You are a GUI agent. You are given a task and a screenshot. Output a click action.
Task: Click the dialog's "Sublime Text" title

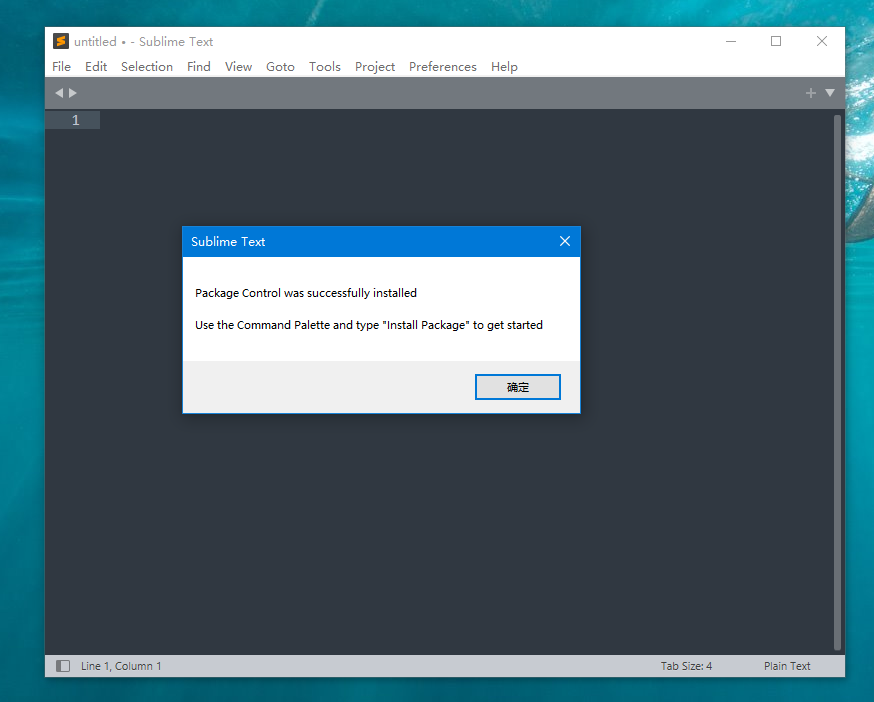[x=228, y=241]
